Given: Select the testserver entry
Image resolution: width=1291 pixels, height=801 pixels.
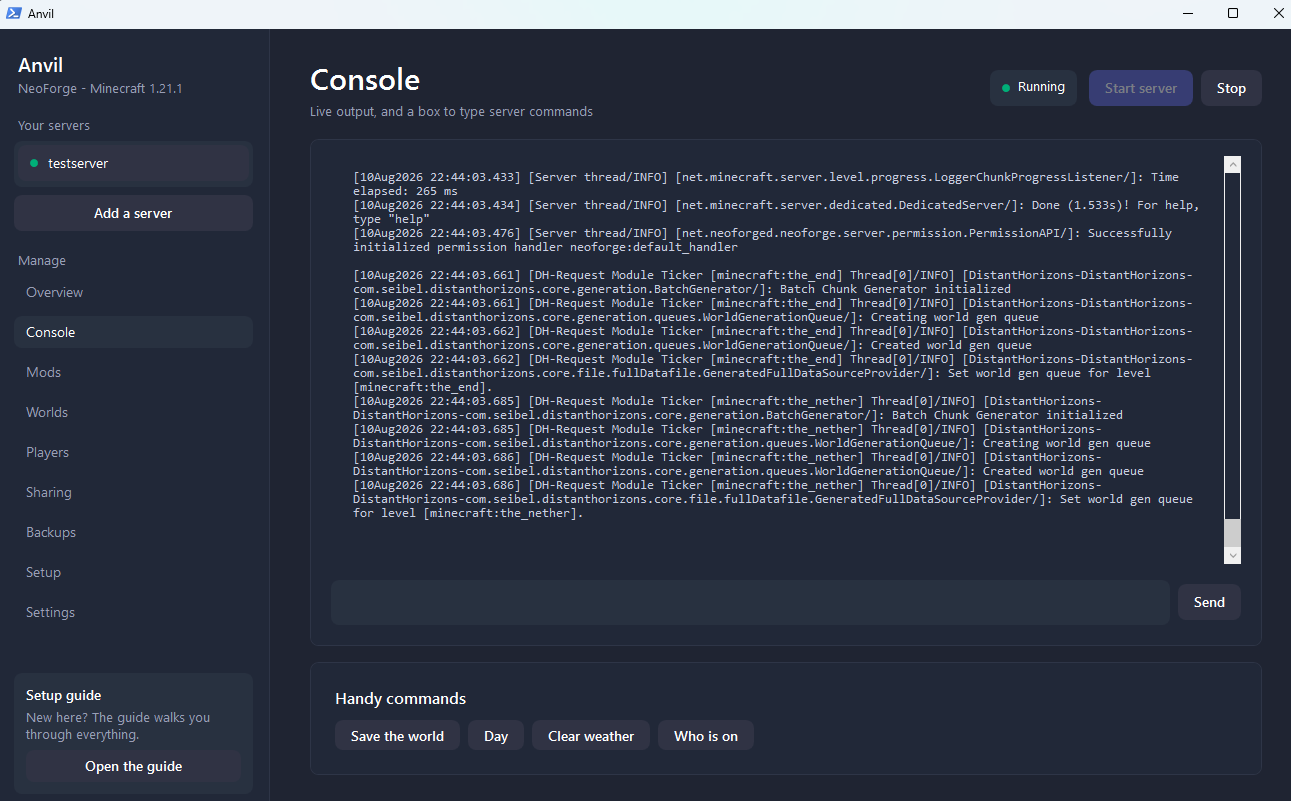Looking at the screenshot, I should tap(133, 163).
